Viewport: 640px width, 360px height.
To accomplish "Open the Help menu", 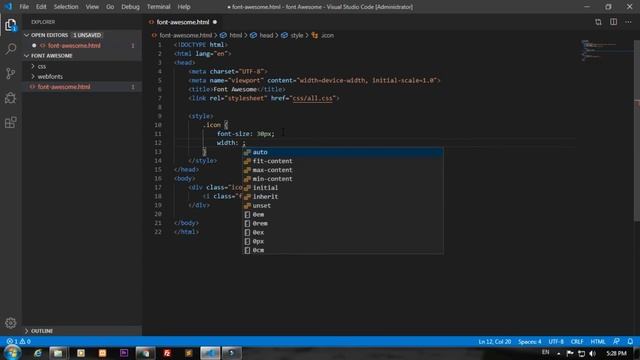I will tap(184, 7).
